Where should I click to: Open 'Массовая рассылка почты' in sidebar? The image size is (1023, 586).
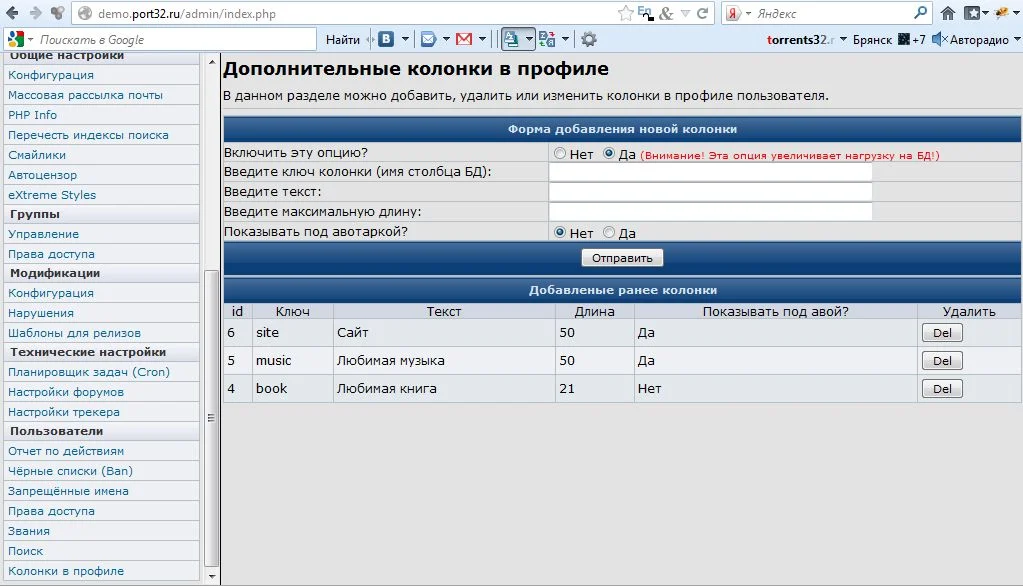click(85, 95)
